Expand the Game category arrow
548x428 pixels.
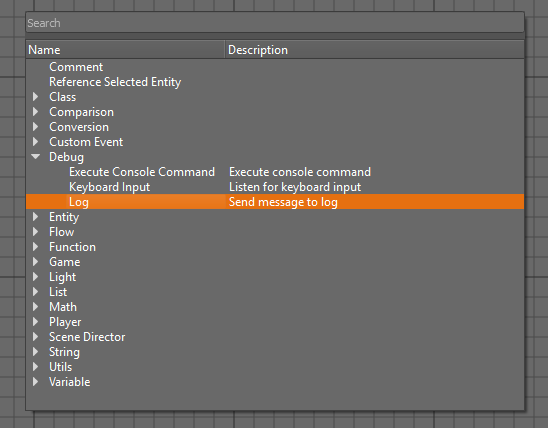click(35, 262)
